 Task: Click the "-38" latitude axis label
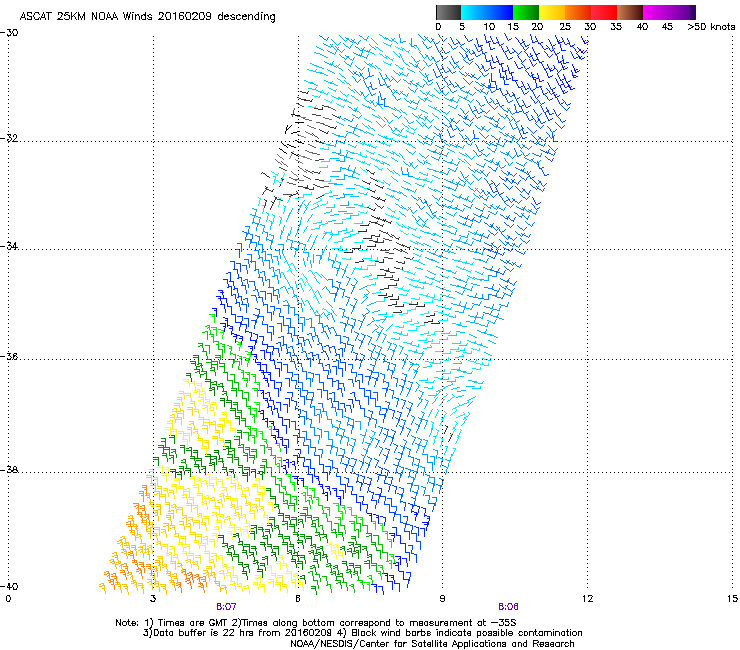(x=9, y=470)
